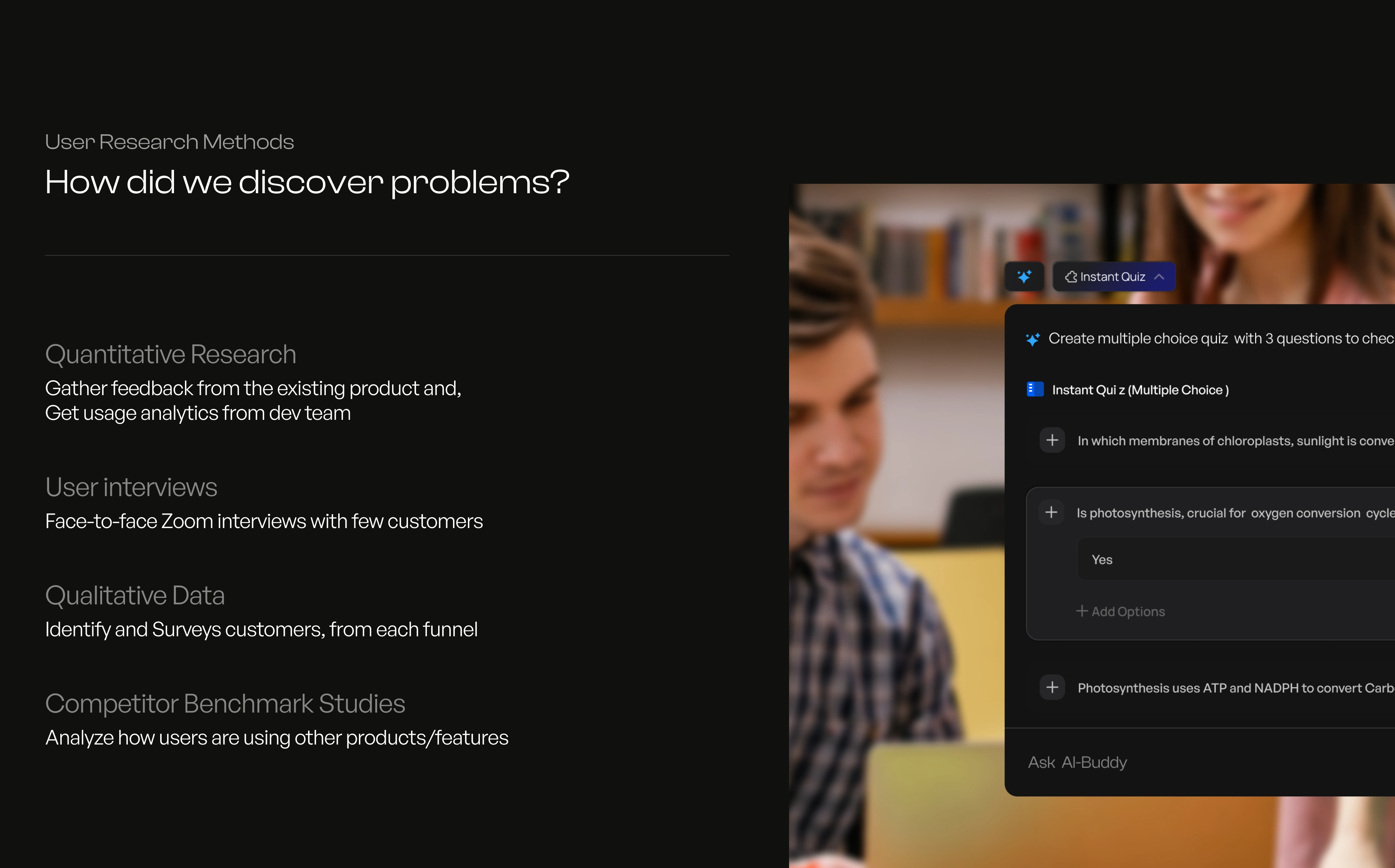Click the 'User interviews' heading
Screen dimensions: 1395x868
131,487
